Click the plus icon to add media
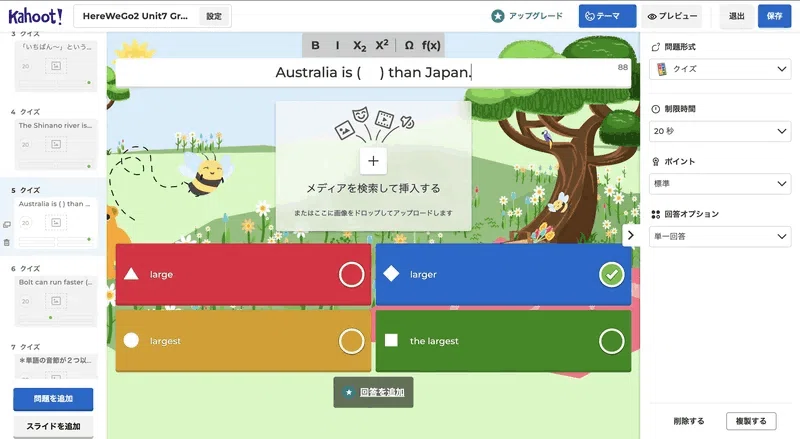The height and width of the screenshot is (439, 800). [x=373, y=161]
